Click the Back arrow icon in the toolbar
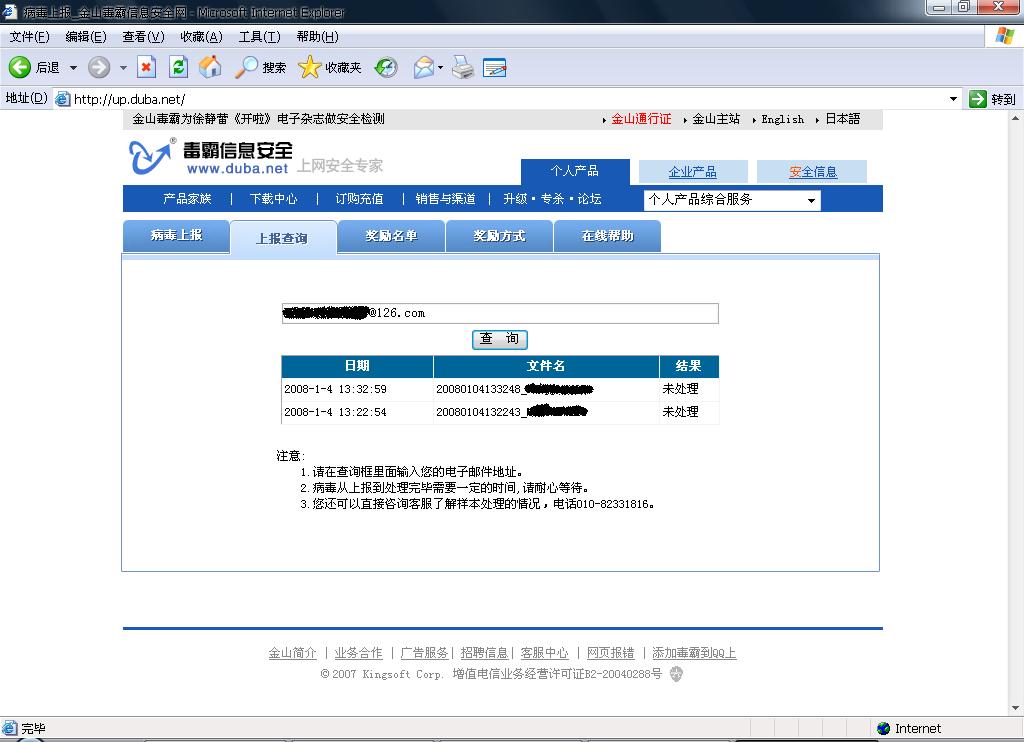The height and width of the screenshot is (742, 1024). [20, 67]
